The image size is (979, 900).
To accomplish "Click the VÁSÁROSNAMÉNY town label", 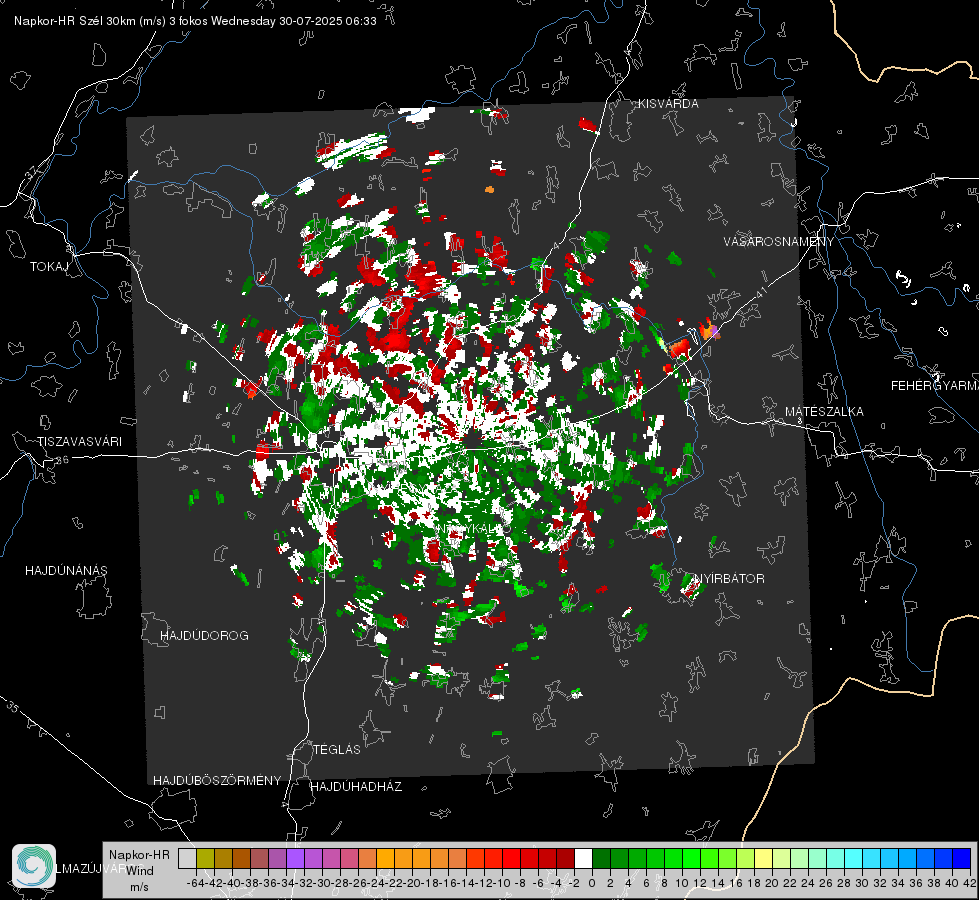I will [779, 242].
